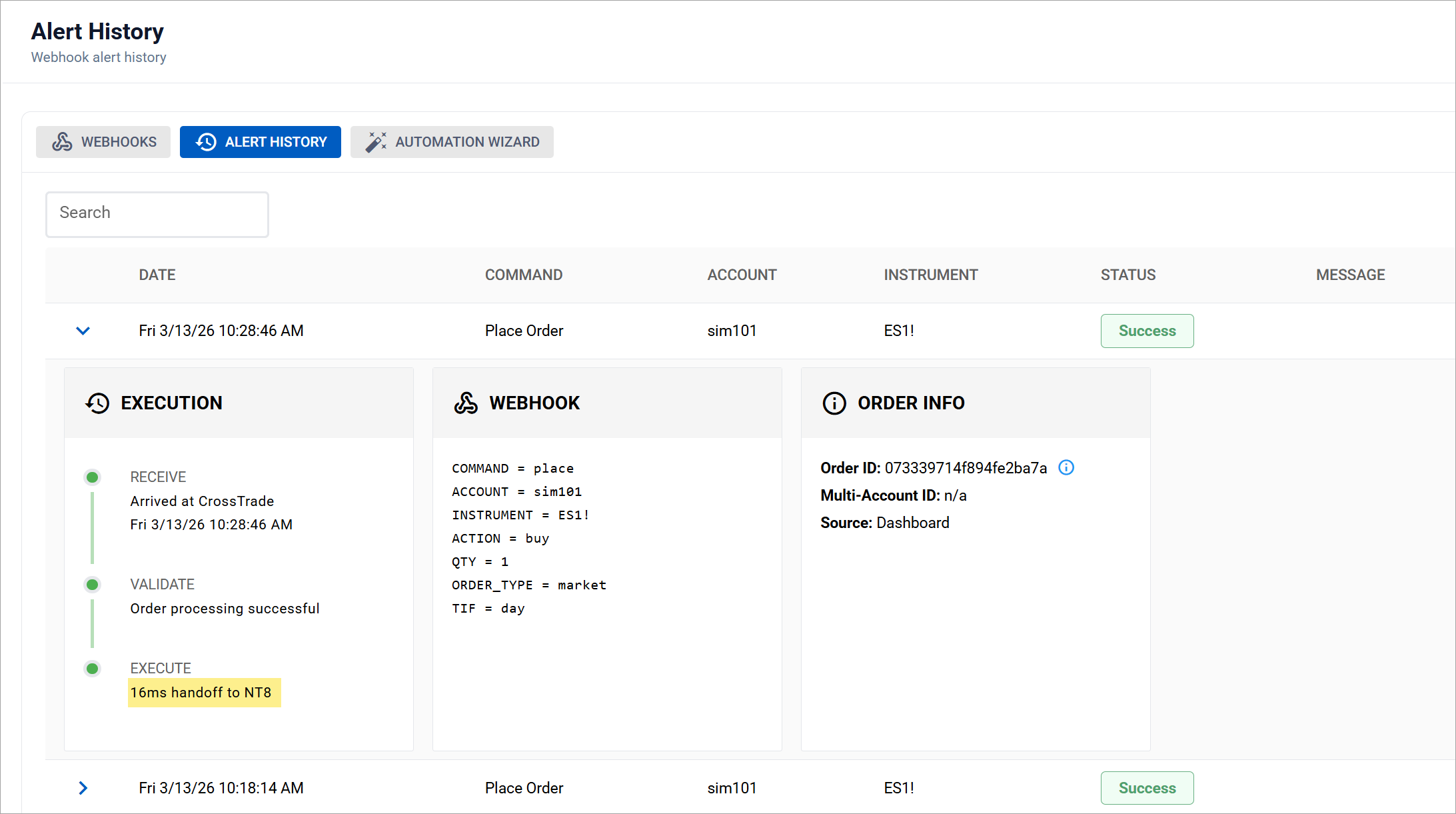This screenshot has height=814, width=1456.
Task: Open the Automation Wizard tab
Action: click(x=452, y=141)
